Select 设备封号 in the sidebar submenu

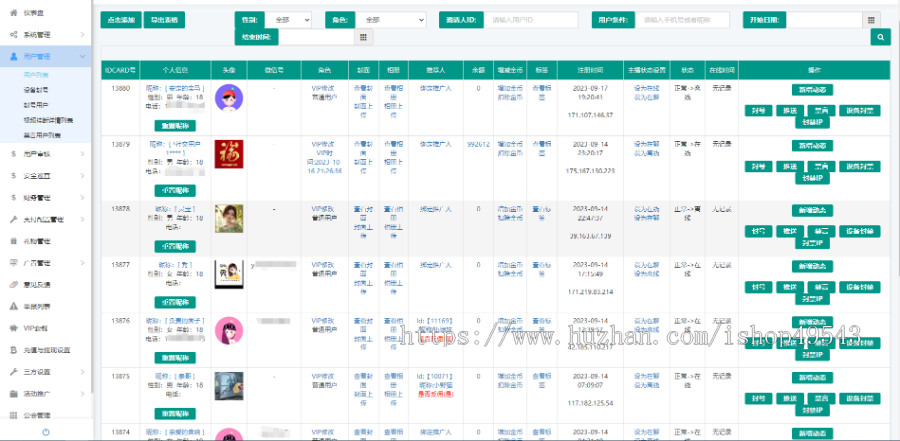coord(36,90)
